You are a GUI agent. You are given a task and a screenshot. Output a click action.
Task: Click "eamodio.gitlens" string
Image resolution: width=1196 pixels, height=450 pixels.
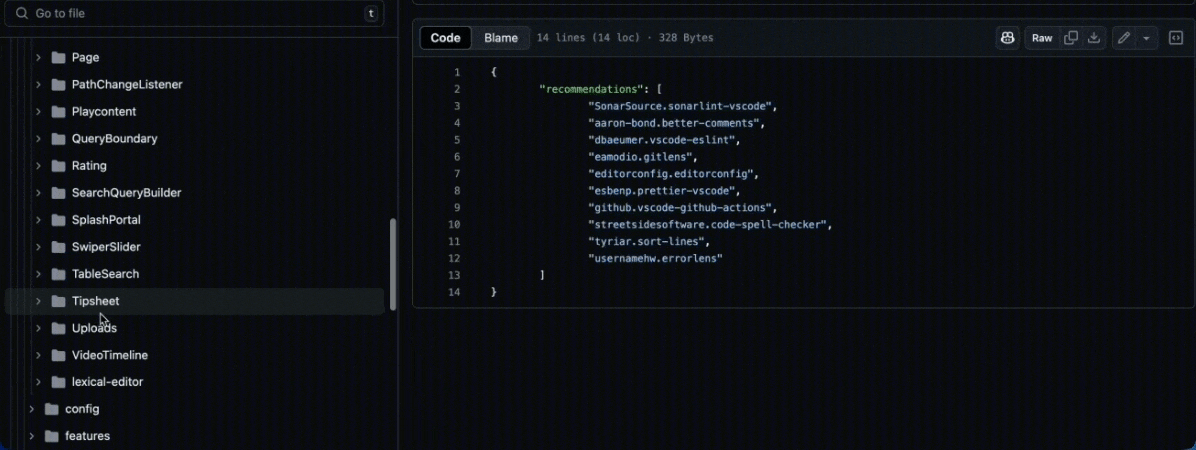point(640,157)
